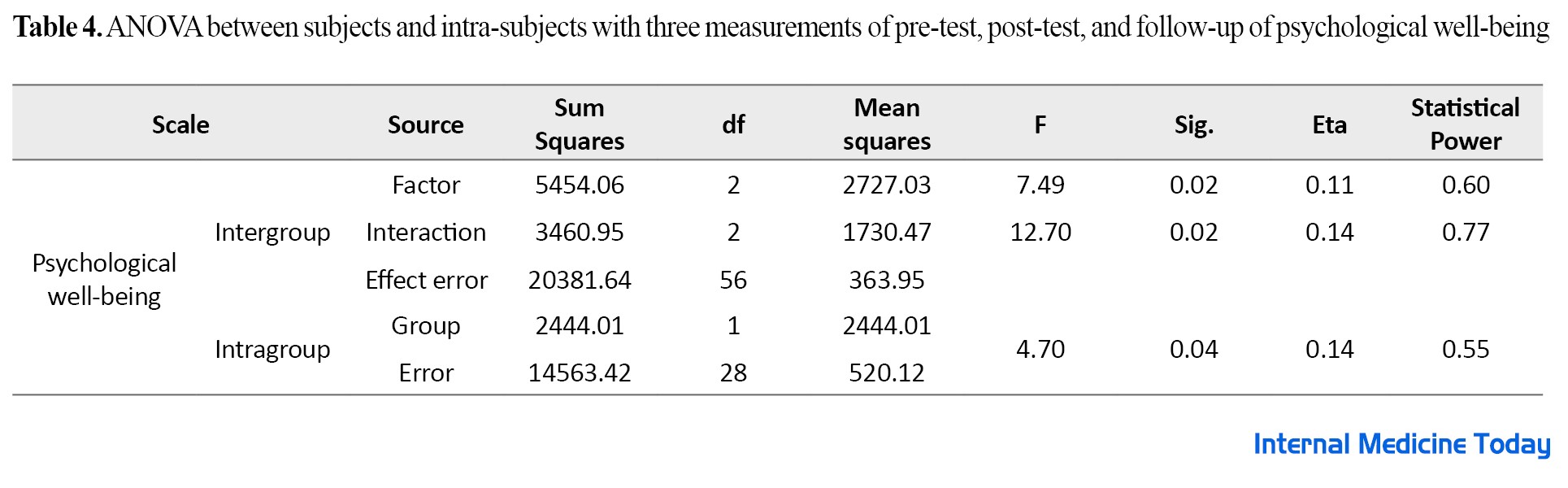Click the Psychological well-being scale label
This screenshot has height=488, width=1568.
pos(104,279)
